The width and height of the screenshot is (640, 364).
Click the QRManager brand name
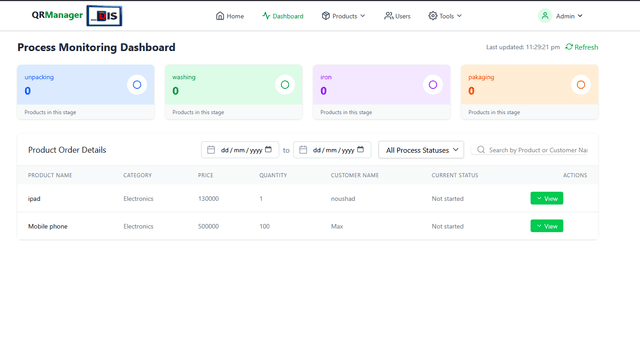[57, 15]
